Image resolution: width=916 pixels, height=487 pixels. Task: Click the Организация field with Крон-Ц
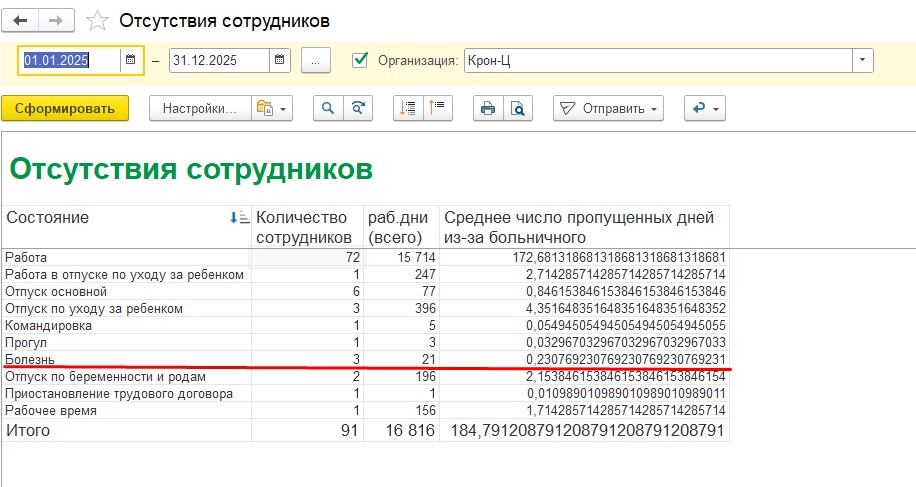tap(658, 60)
